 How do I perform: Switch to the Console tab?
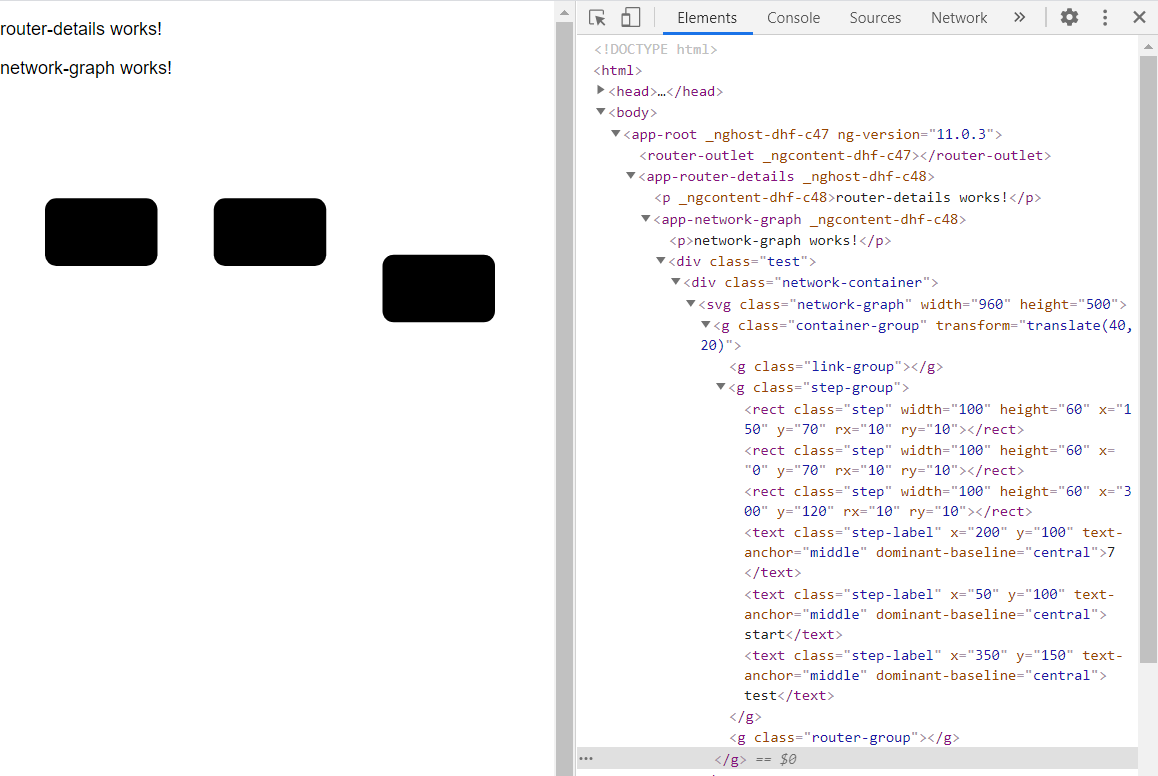[x=793, y=18]
